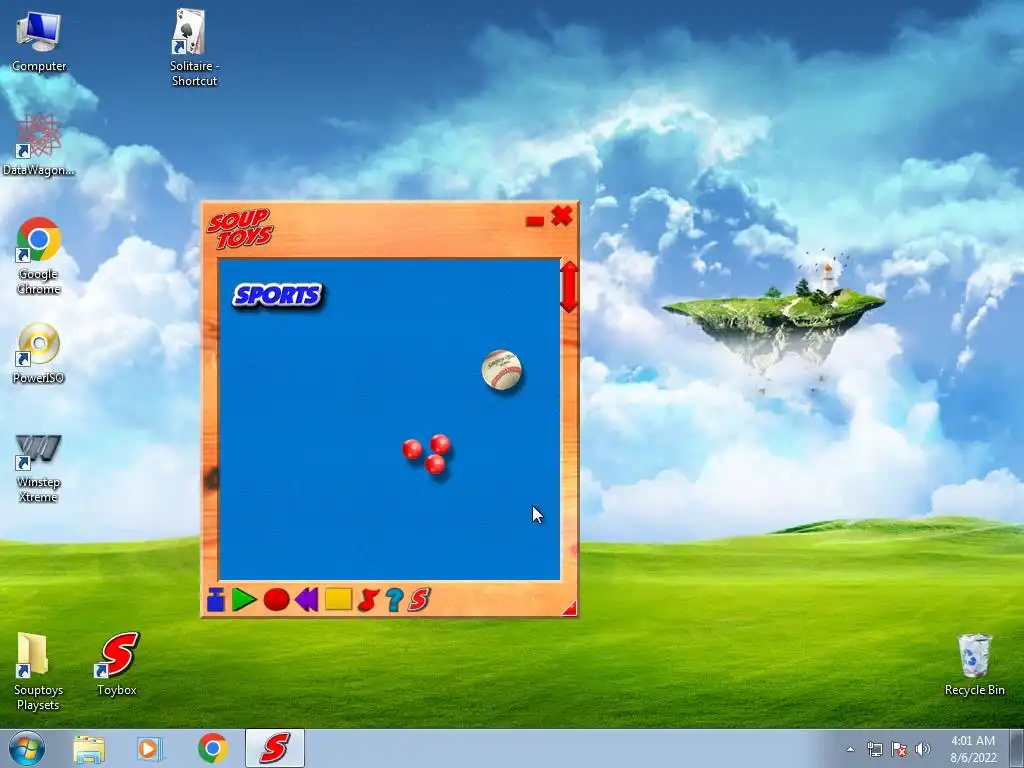
Task: Select the SPORTS category label
Action: (x=278, y=295)
